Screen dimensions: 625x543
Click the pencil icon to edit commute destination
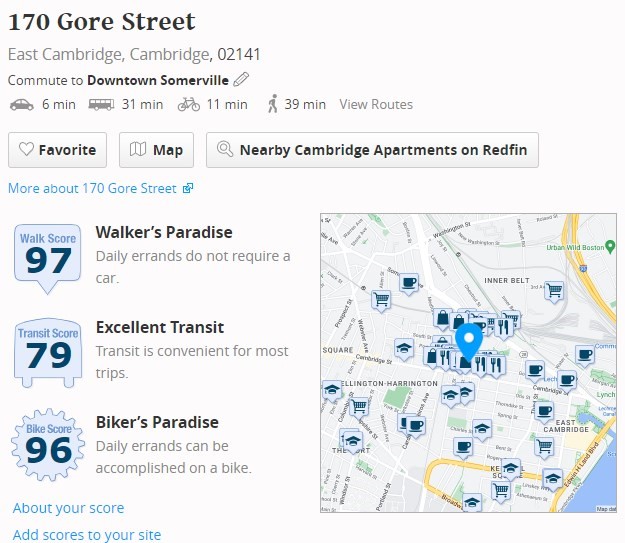pos(241,80)
